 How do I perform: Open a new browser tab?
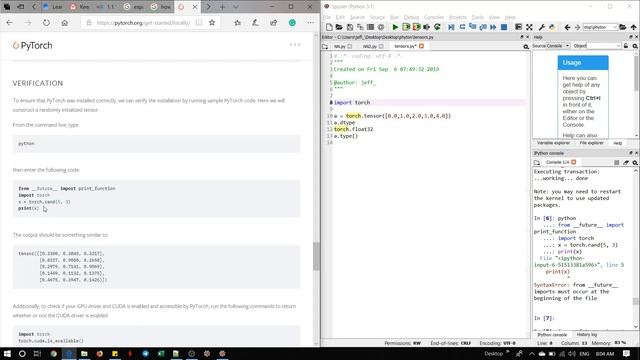click(222, 7)
